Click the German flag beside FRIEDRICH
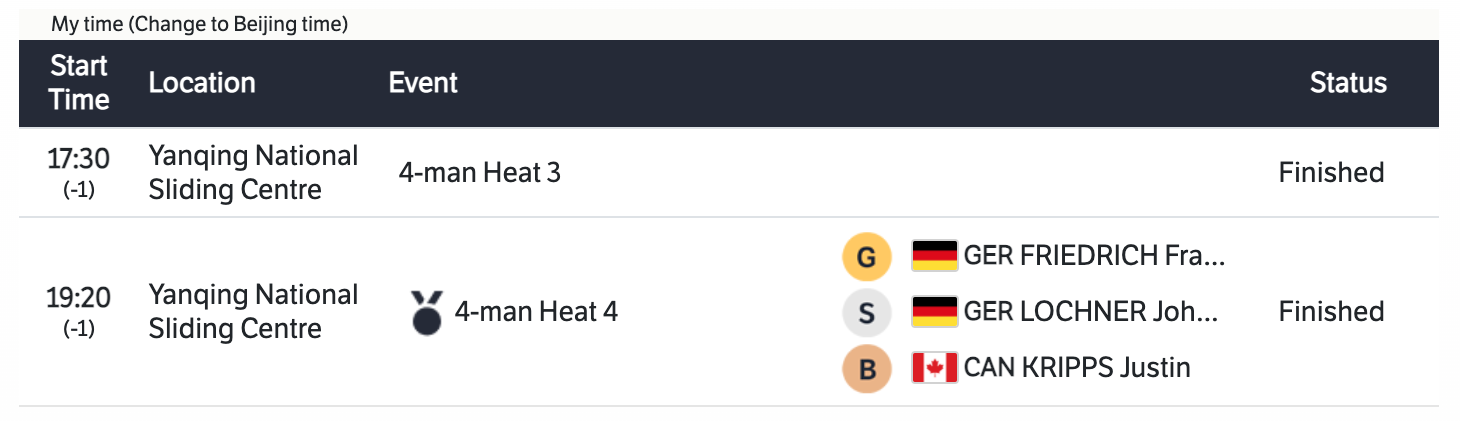Image resolution: width=1460 pixels, height=421 pixels. [x=935, y=256]
